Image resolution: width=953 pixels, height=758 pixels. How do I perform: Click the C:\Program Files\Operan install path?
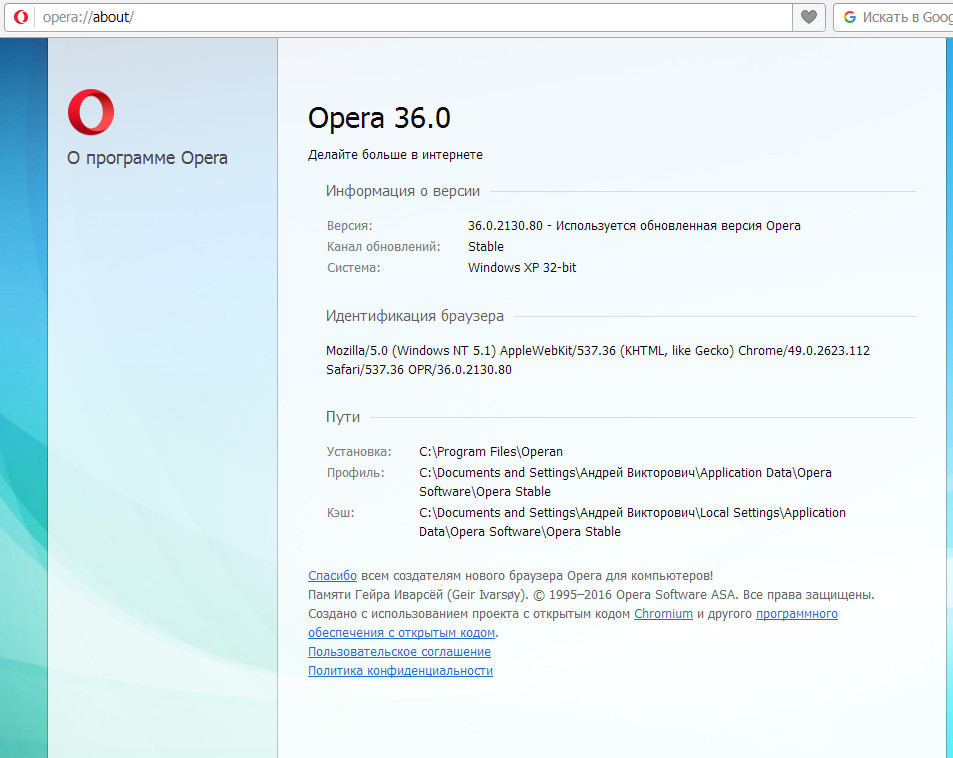[491, 452]
